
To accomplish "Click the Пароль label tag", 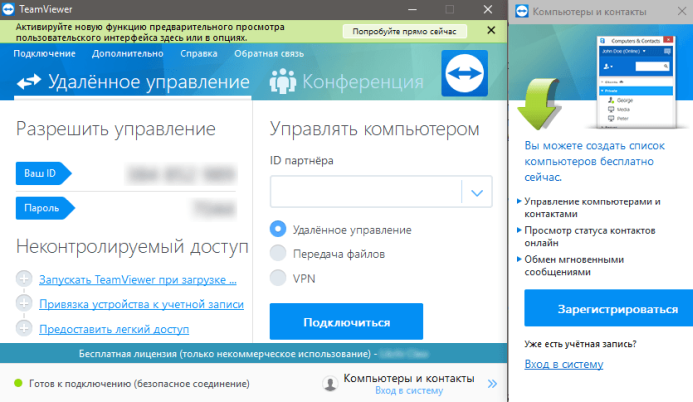I will tap(45, 208).
